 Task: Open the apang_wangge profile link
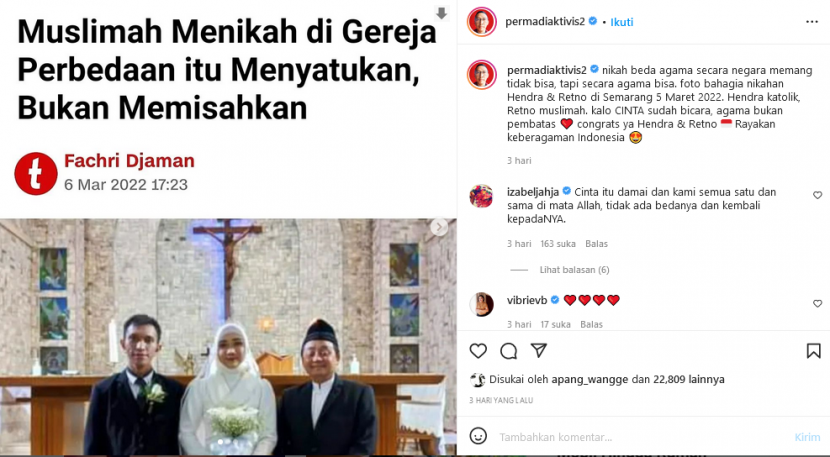point(590,379)
